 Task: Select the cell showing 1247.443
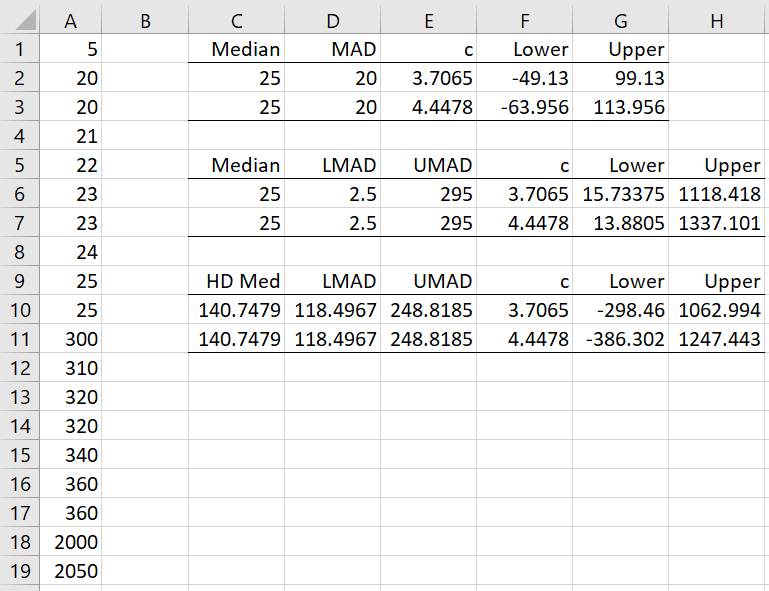[x=717, y=339]
